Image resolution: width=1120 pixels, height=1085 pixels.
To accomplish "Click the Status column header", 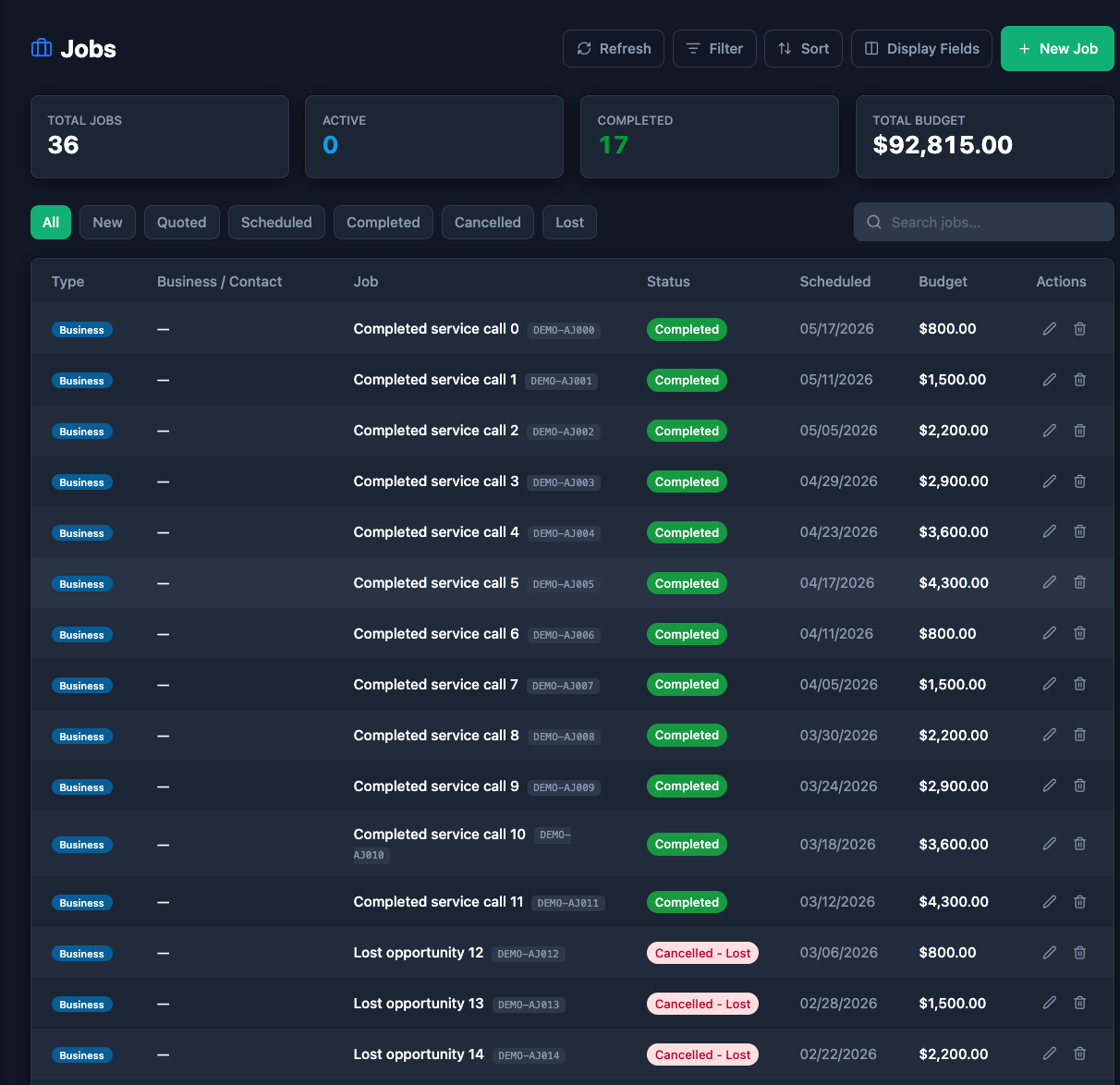I will tap(668, 282).
